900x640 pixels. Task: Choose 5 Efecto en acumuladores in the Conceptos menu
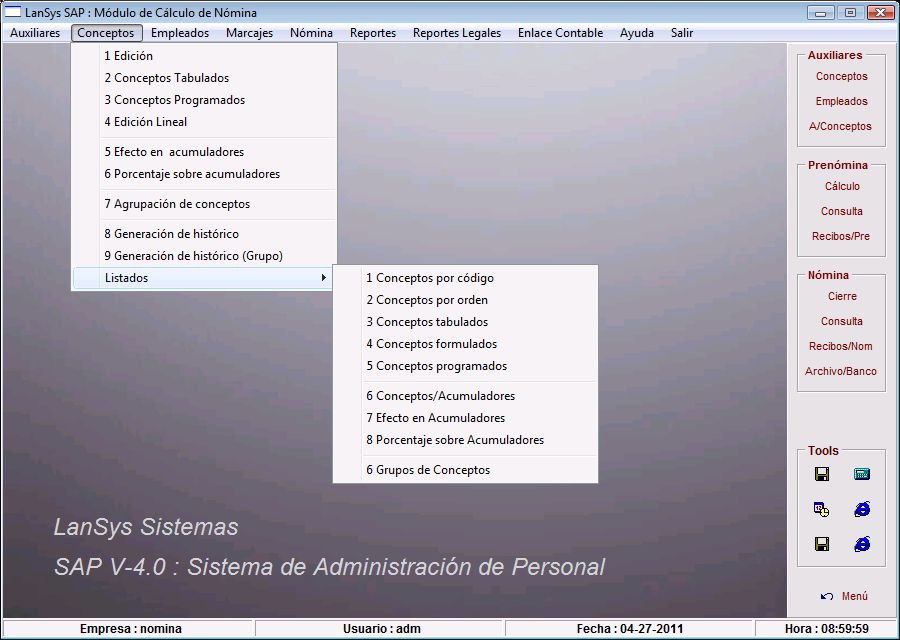pos(204,152)
